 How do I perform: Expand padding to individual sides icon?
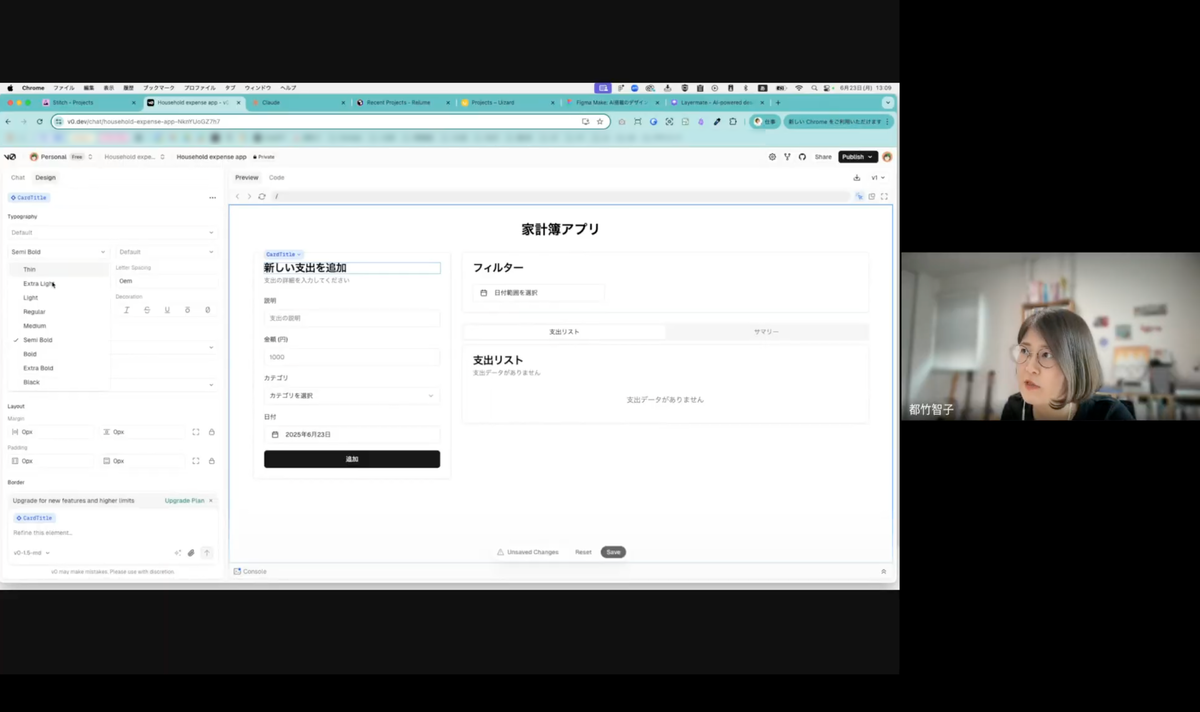[x=196, y=461]
